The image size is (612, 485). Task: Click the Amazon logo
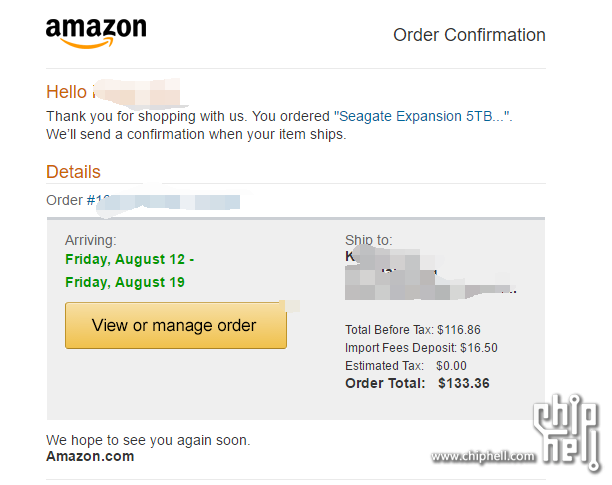(96, 33)
